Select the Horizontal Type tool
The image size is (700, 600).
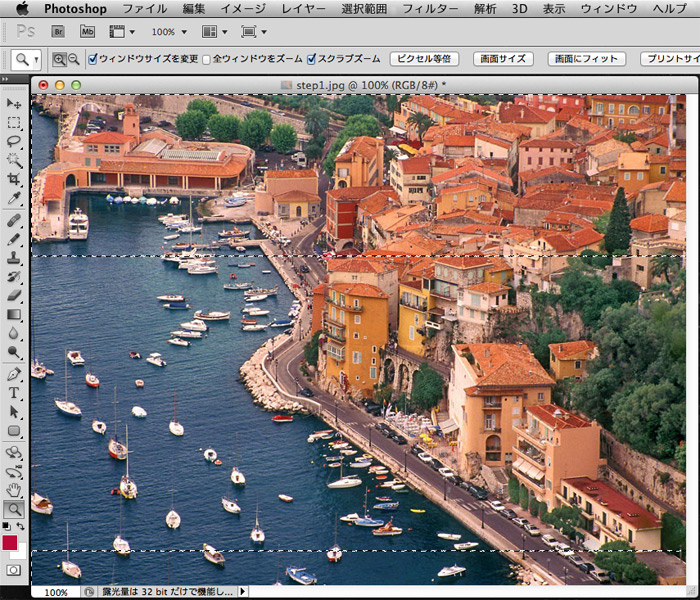click(14, 393)
